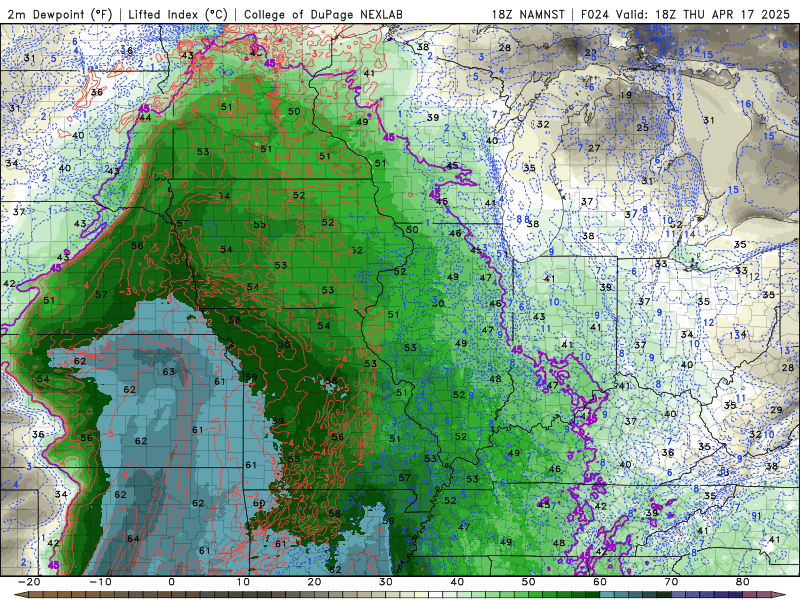Click the "F024 Valid: 18Z THU APR 17 2025" text
The height and width of the screenshot is (600, 800).
click(x=685, y=14)
